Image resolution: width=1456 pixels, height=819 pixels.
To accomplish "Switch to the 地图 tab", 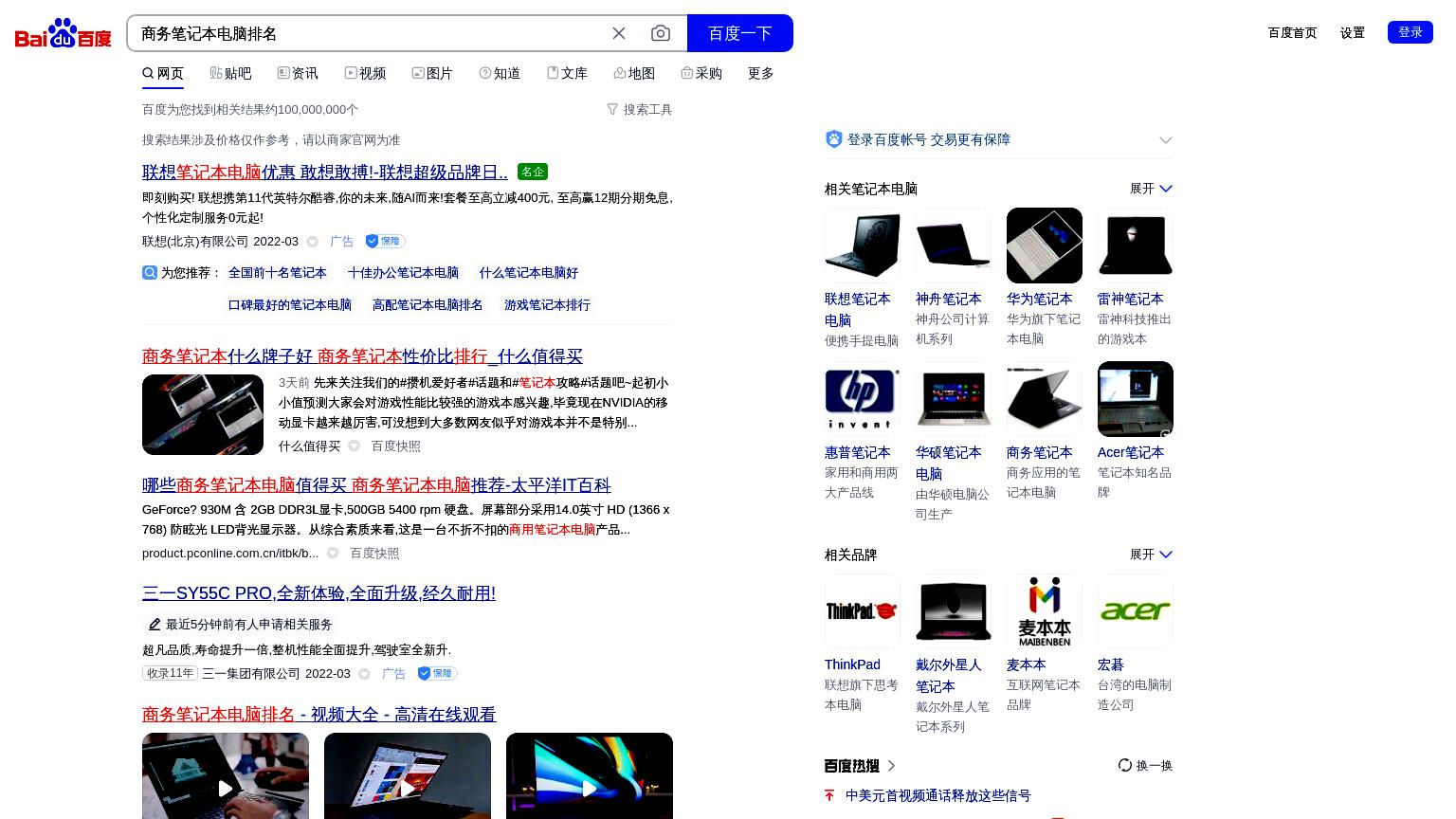I will click(634, 73).
